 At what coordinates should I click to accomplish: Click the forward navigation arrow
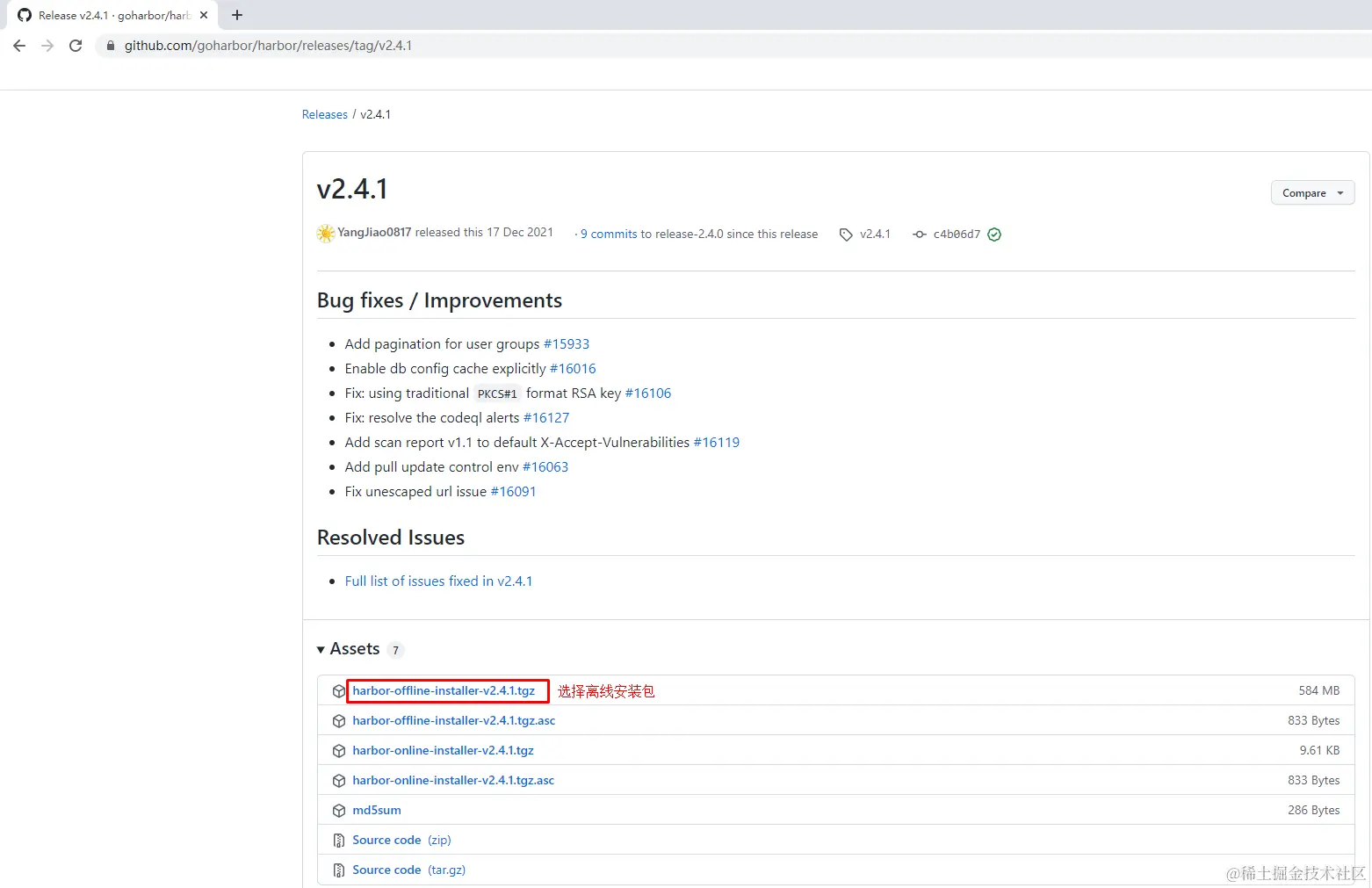[47, 46]
